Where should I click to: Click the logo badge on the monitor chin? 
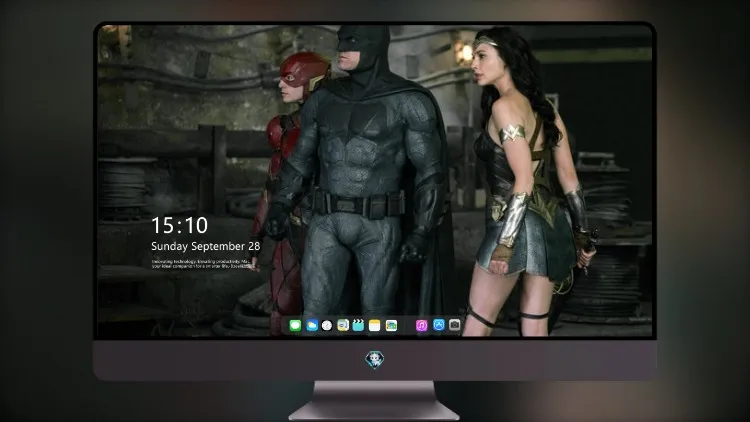click(375, 360)
